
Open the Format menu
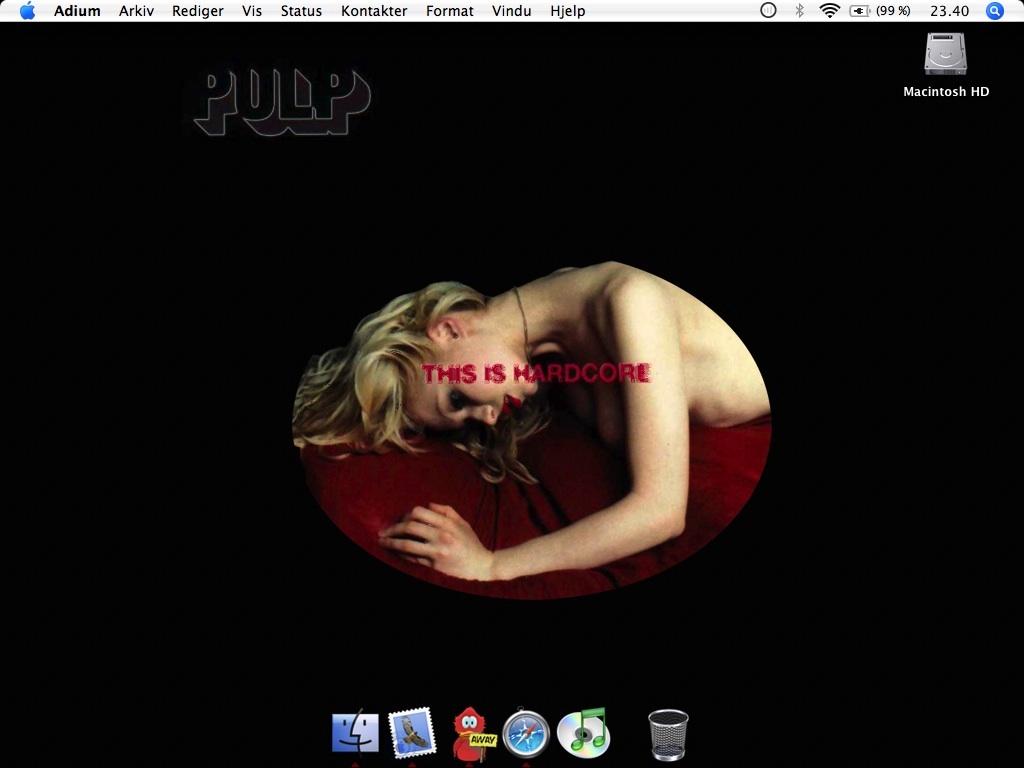[x=449, y=11]
